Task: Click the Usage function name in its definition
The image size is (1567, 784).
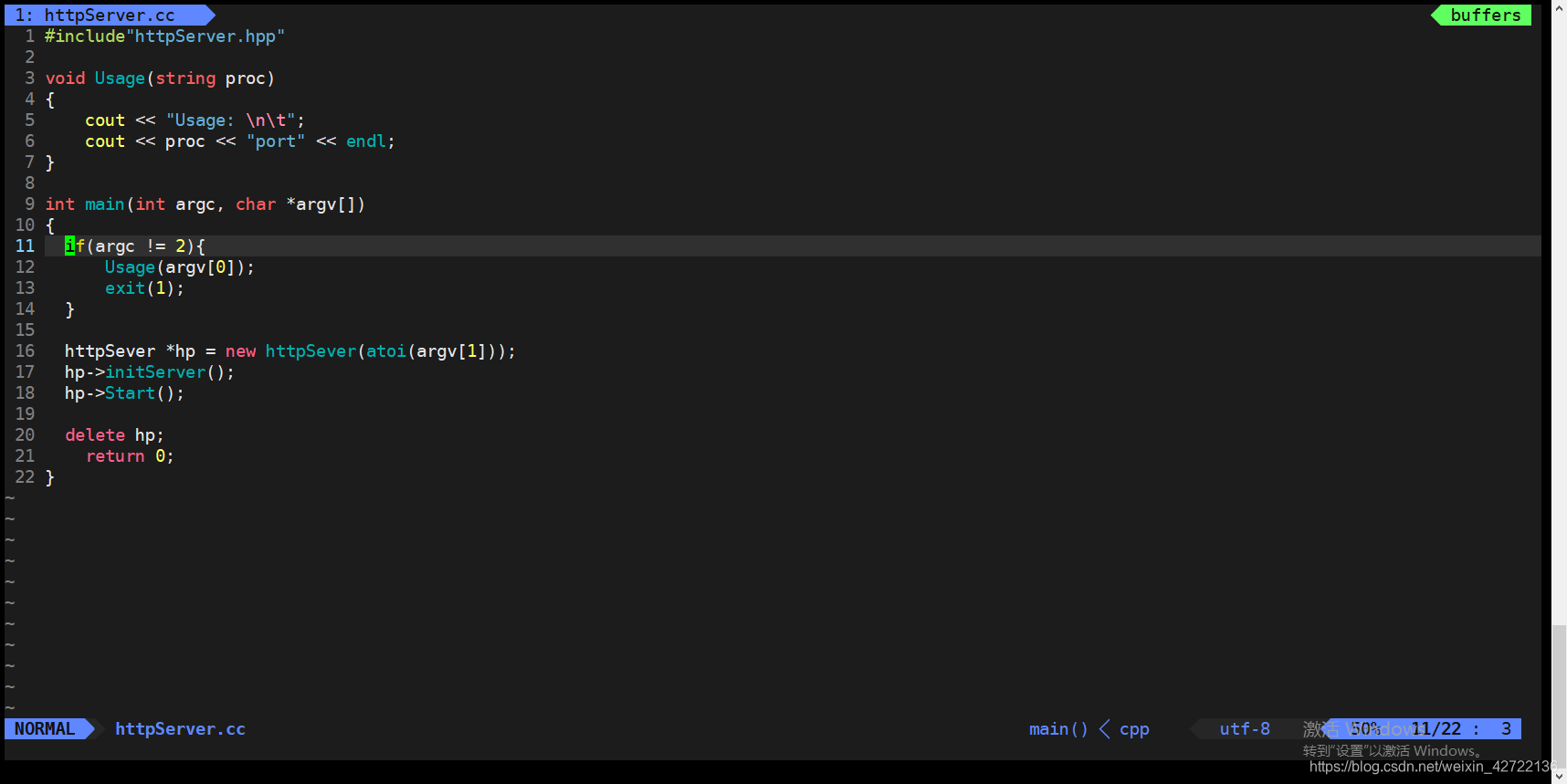Action: 120,78
